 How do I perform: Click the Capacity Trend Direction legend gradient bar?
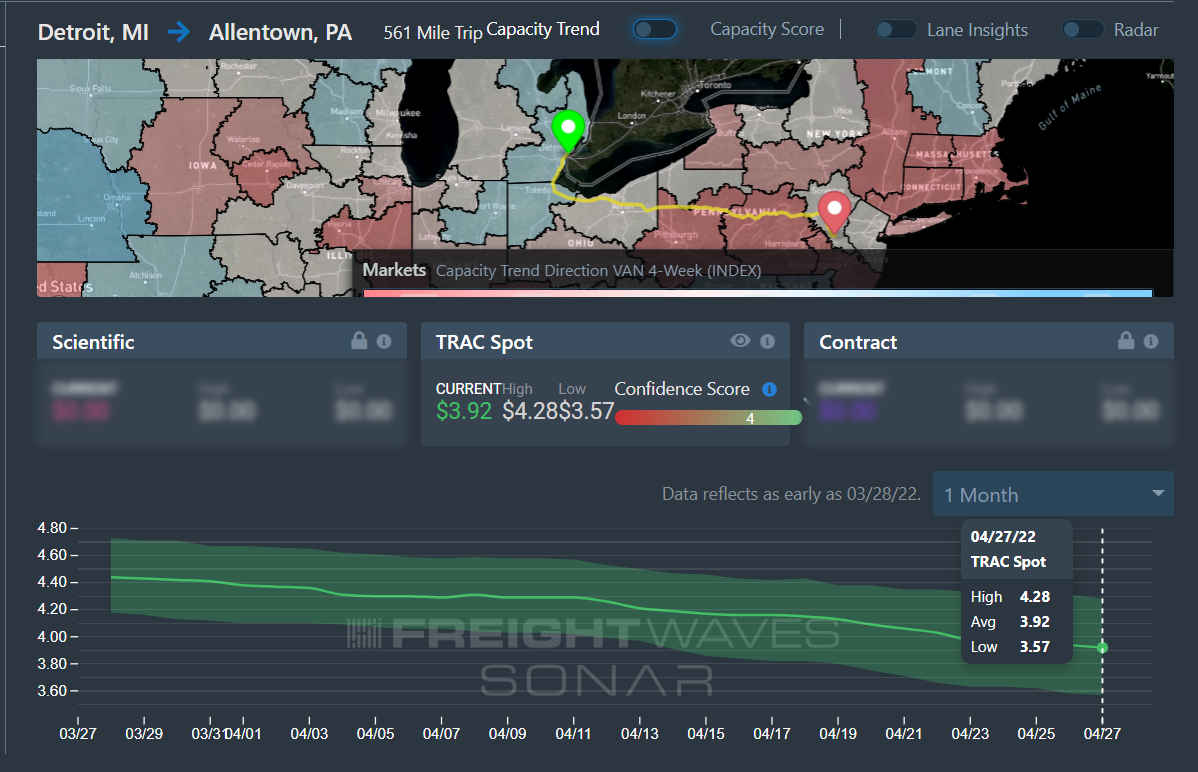pyautogui.click(x=757, y=293)
